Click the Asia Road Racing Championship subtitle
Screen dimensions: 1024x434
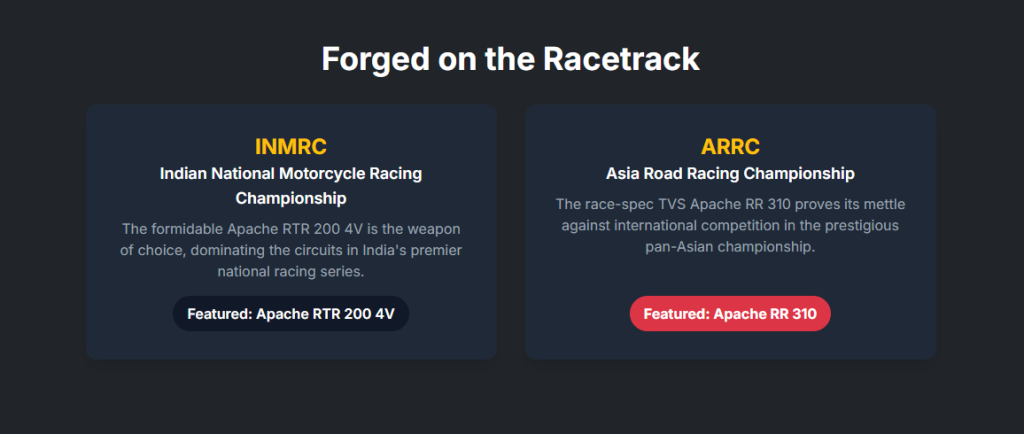(730, 173)
